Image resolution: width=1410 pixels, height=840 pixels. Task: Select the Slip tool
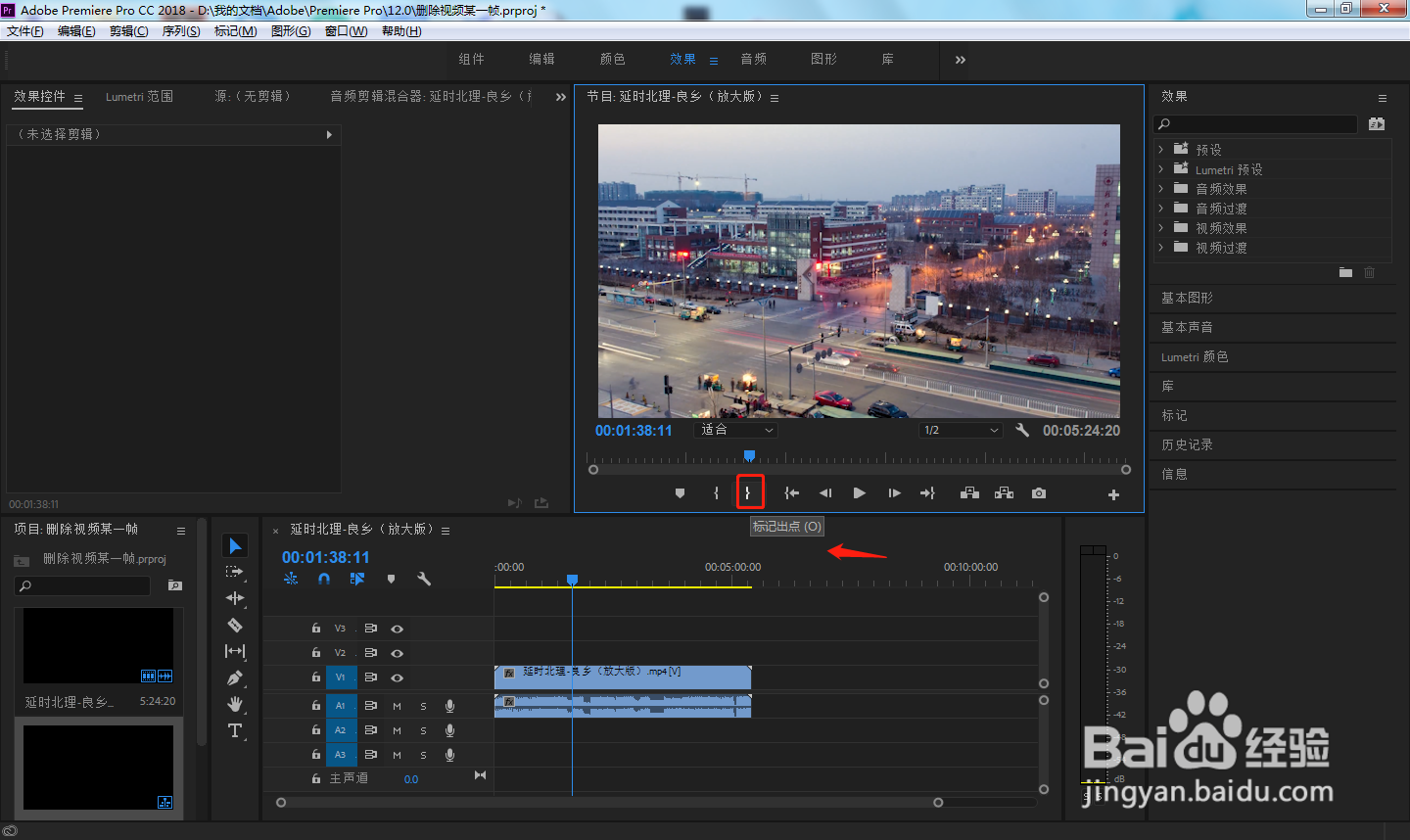click(235, 651)
